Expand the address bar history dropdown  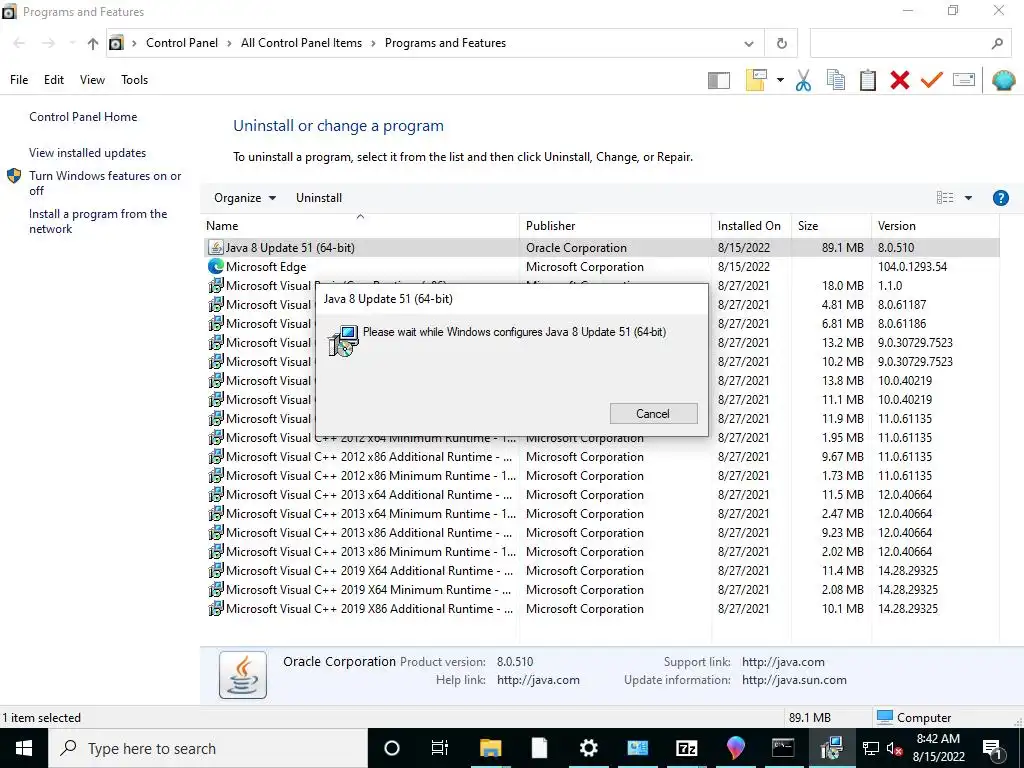pos(748,44)
